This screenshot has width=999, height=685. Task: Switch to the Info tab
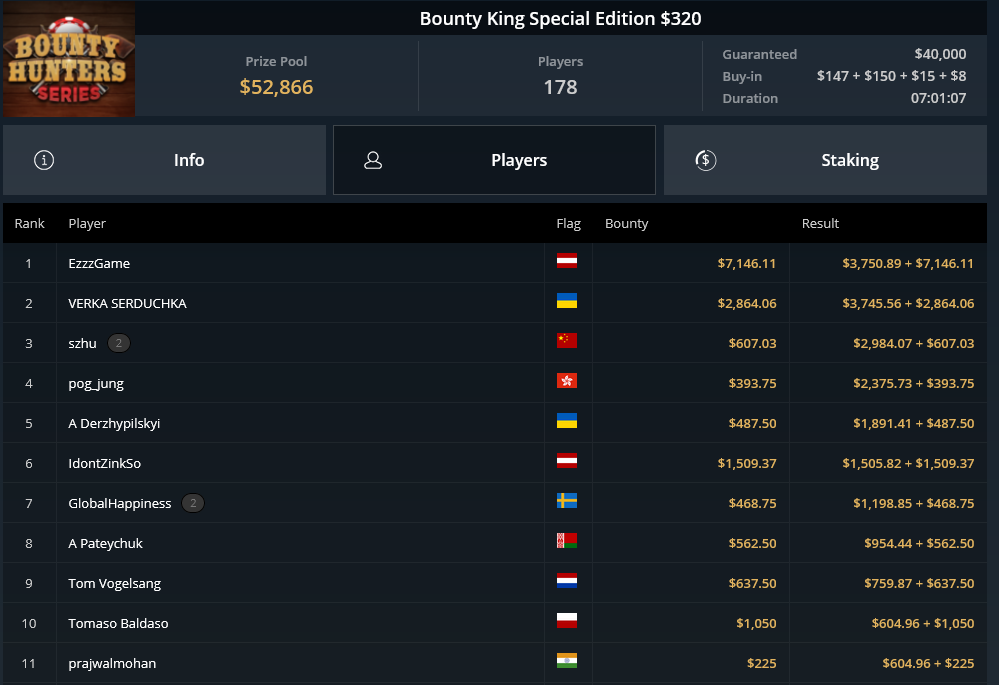point(164,160)
